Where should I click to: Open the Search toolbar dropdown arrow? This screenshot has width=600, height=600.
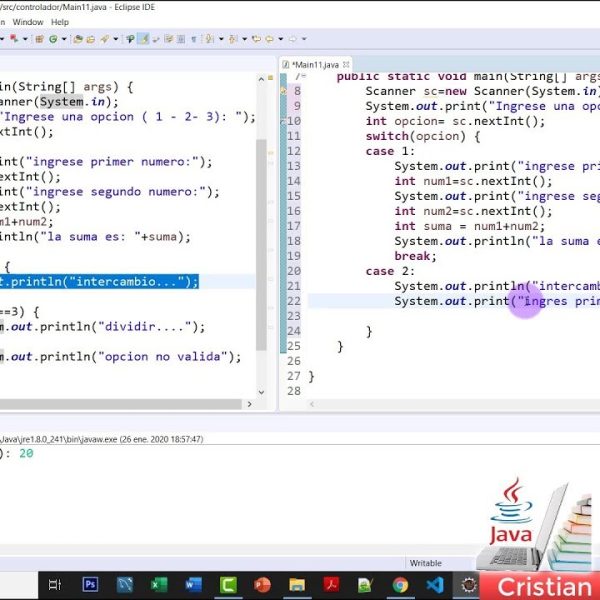[116, 39]
